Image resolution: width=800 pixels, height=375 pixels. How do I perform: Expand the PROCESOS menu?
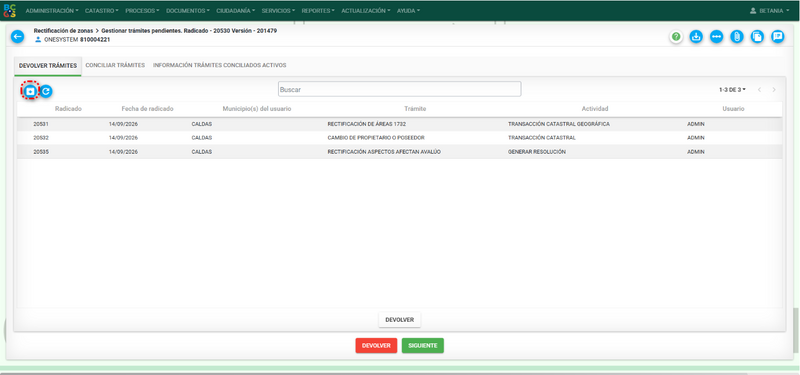click(x=142, y=11)
